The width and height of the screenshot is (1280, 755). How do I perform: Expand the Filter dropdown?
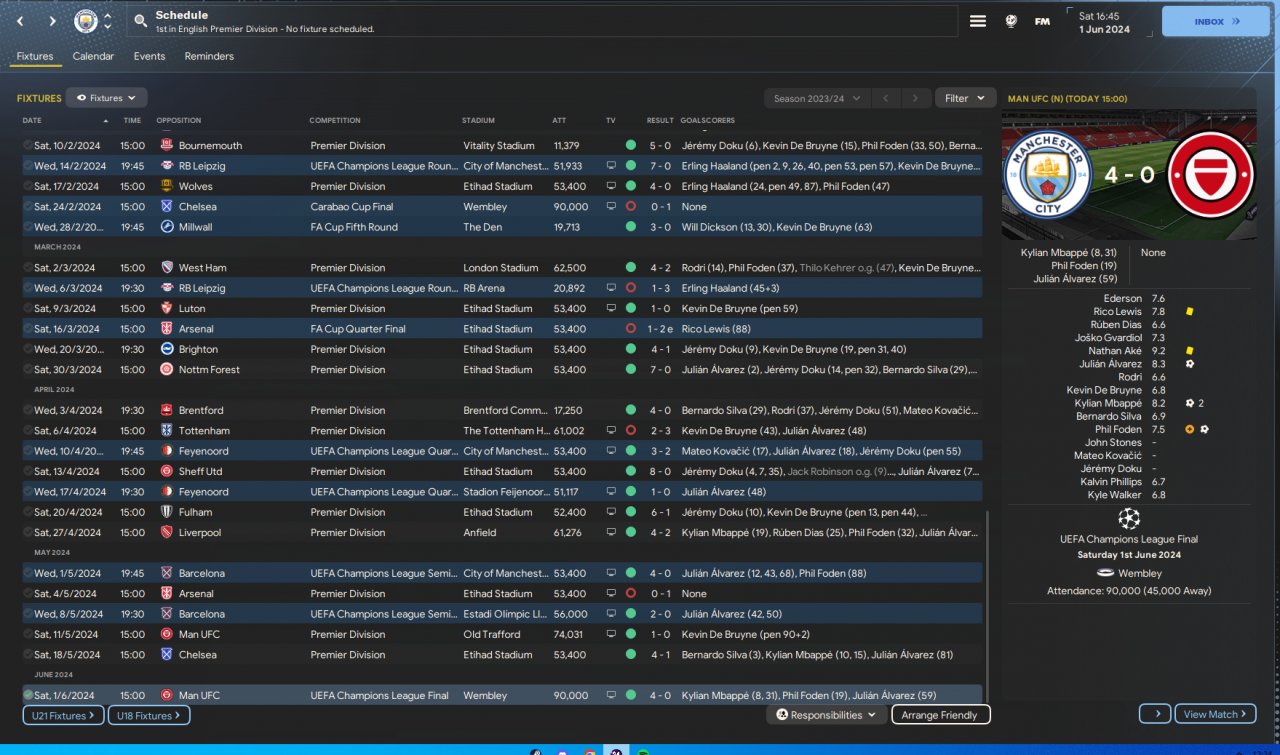click(966, 98)
